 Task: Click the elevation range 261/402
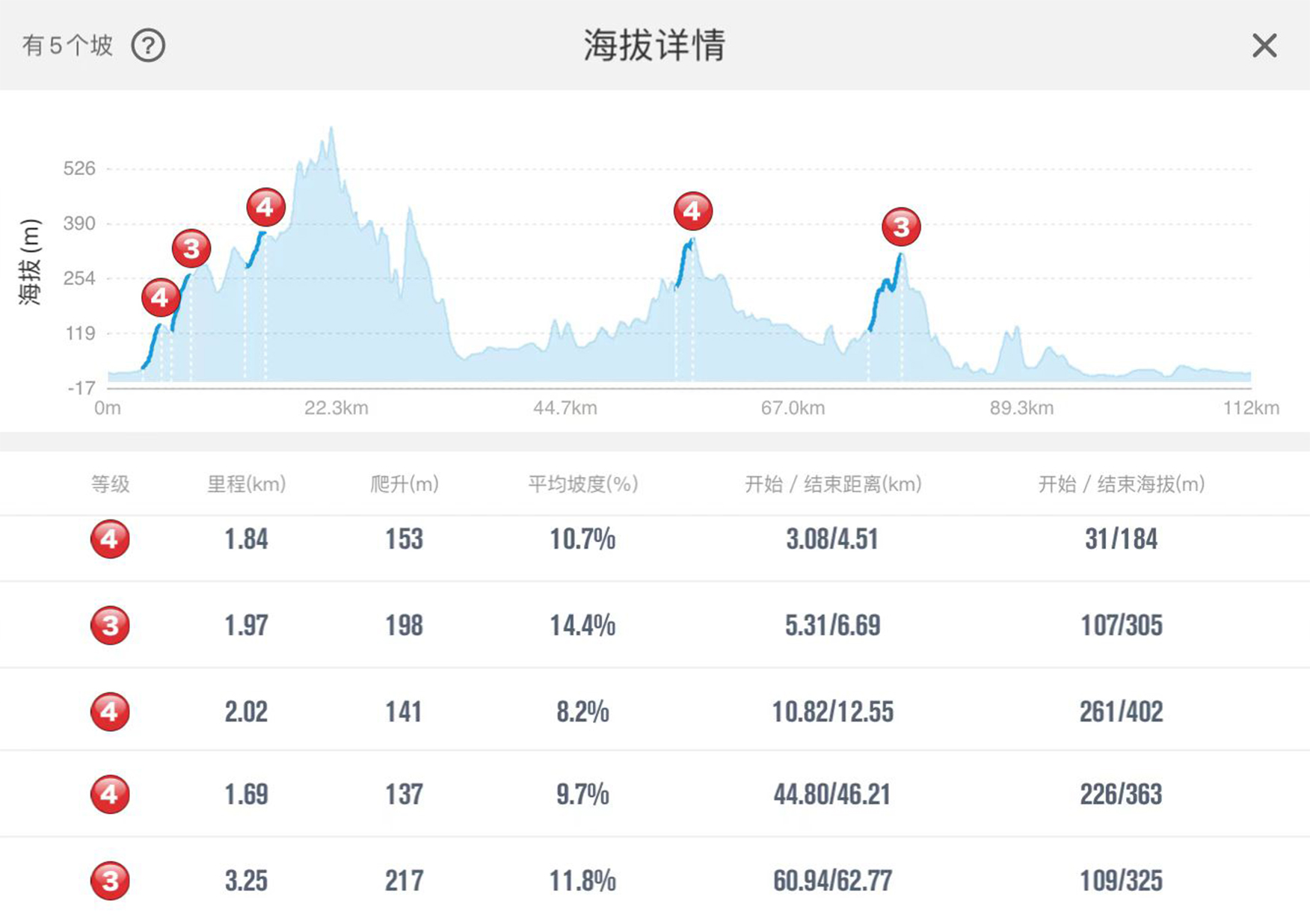1122,712
